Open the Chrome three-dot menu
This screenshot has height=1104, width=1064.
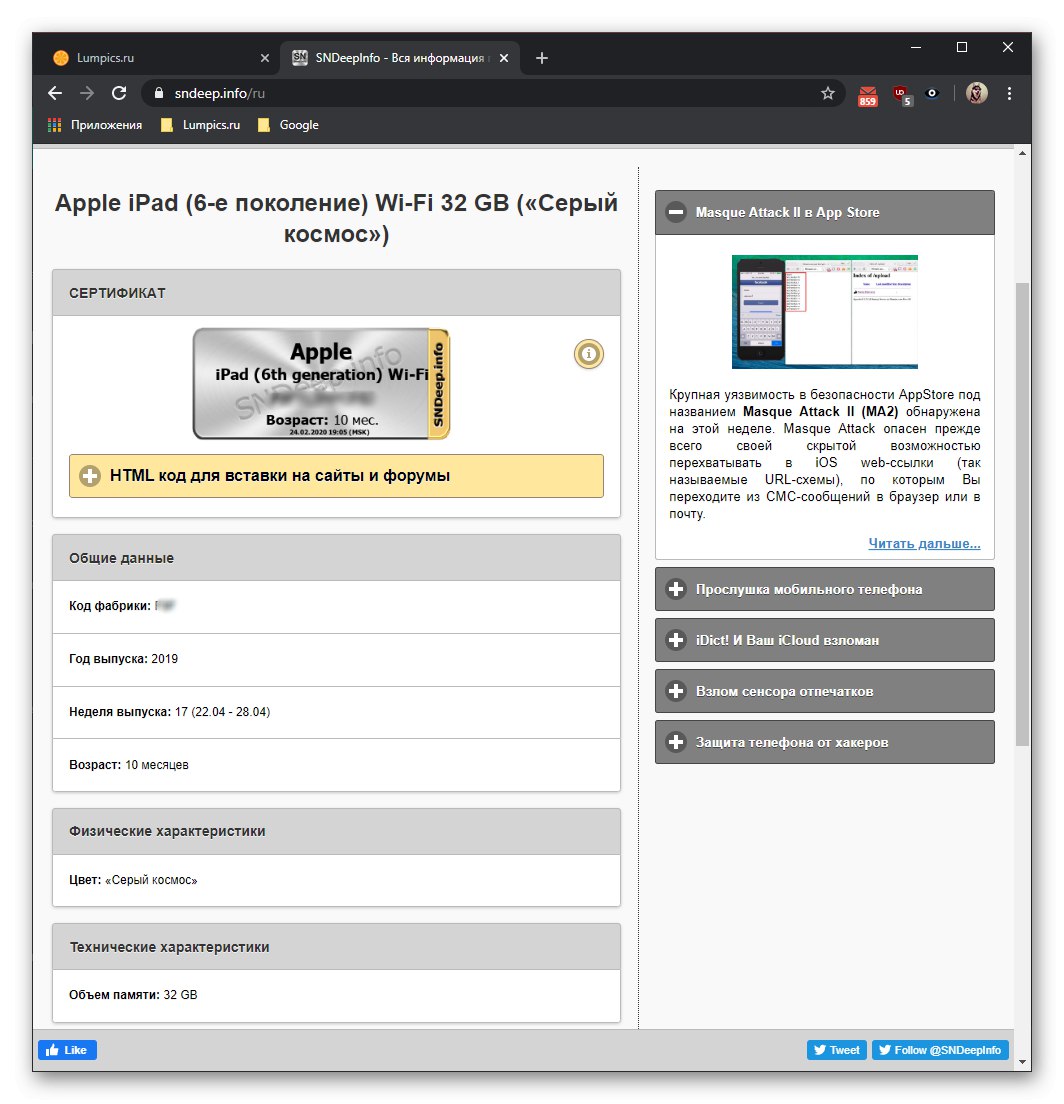[1009, 94]
